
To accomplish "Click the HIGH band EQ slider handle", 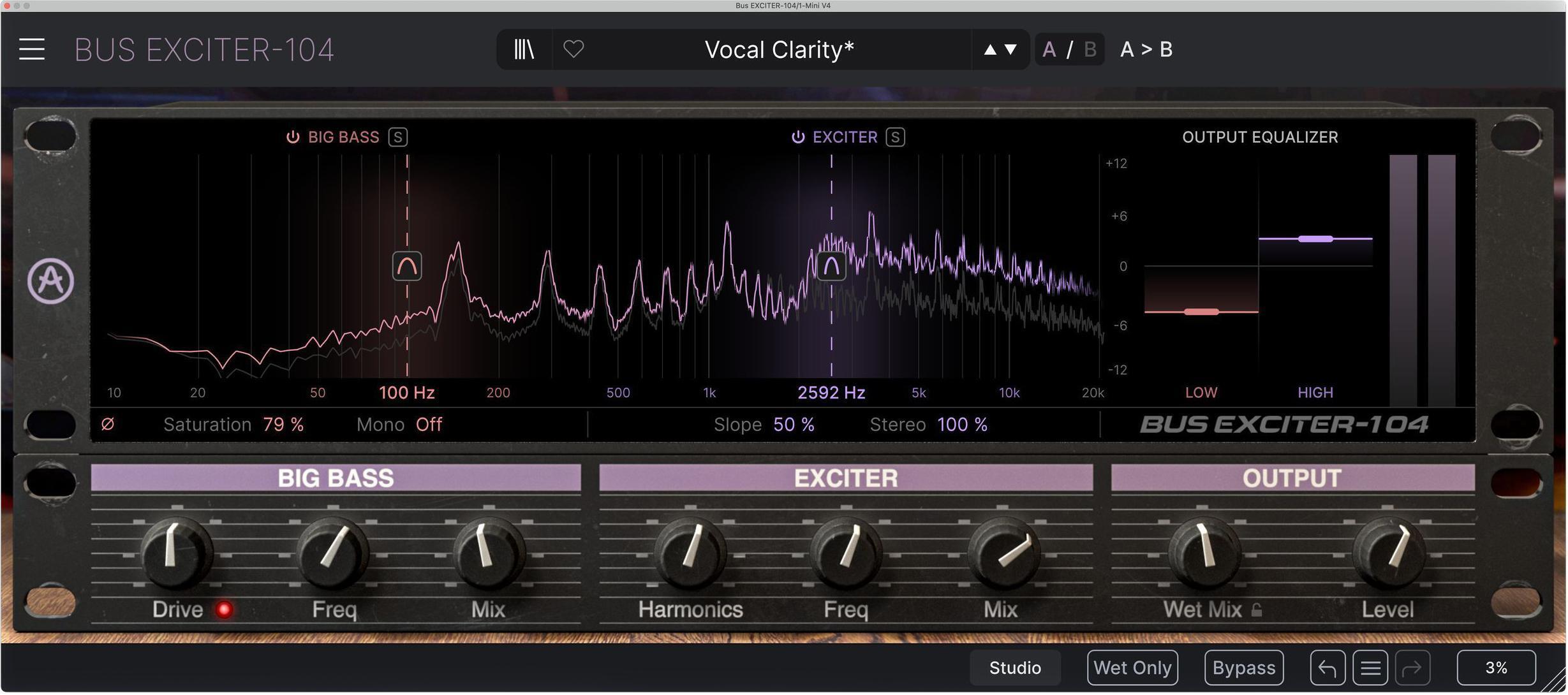I will [1315, 238].
